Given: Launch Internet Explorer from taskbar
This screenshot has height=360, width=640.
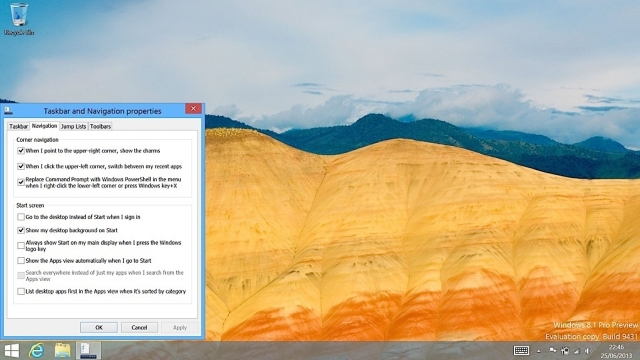Looking at the screenshot, I should click(37, 351).
